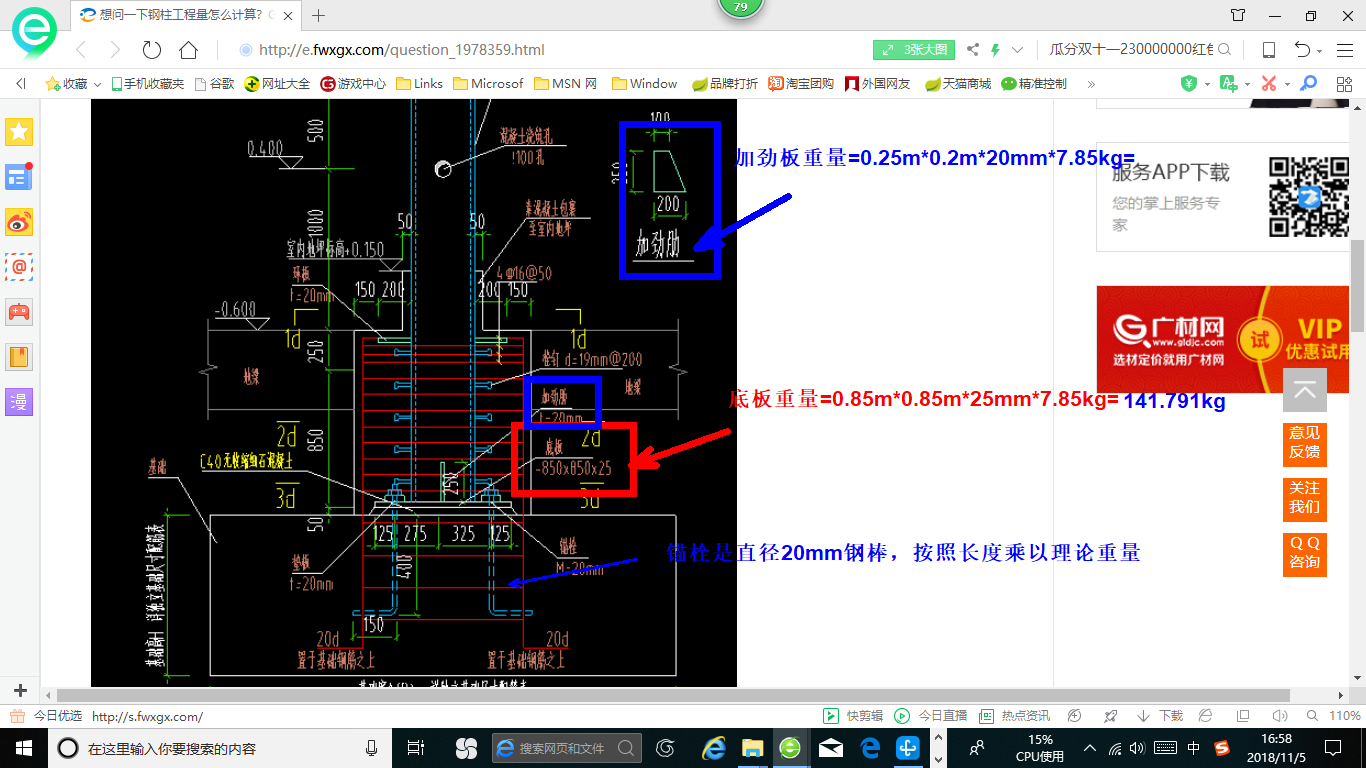Click 快剪辑 in status bar
Screen dimensions: 1366x768
[853, 716]
